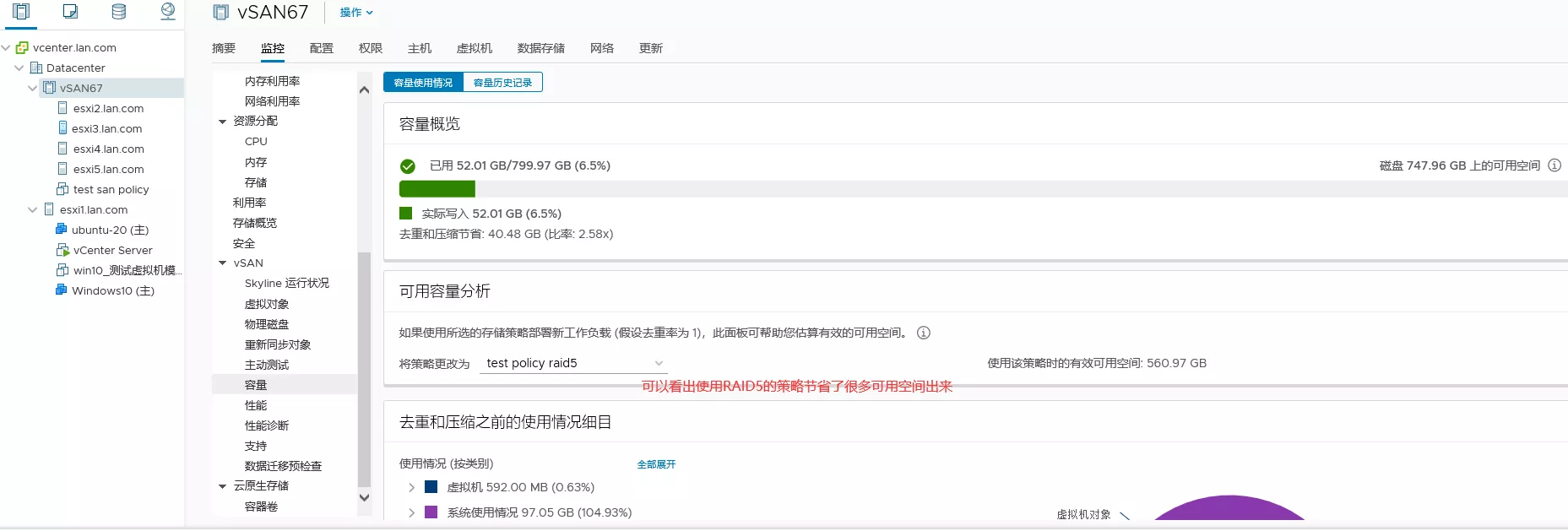Select the vCenter Server VM icon
Screen dimensions: 1568x531
[62, 250]
